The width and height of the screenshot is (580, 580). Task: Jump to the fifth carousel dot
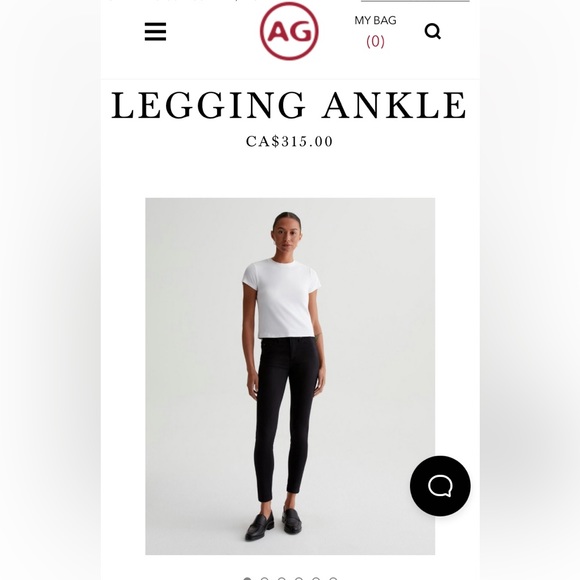316,579
